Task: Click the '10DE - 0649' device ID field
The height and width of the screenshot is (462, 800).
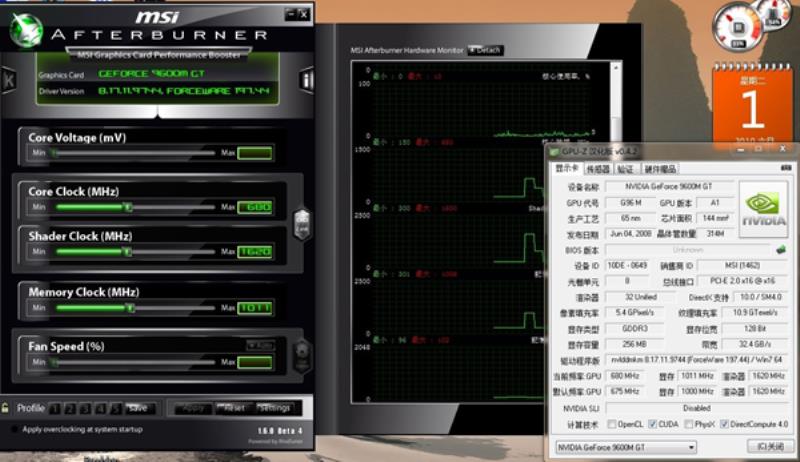Action: click(627, 266)
